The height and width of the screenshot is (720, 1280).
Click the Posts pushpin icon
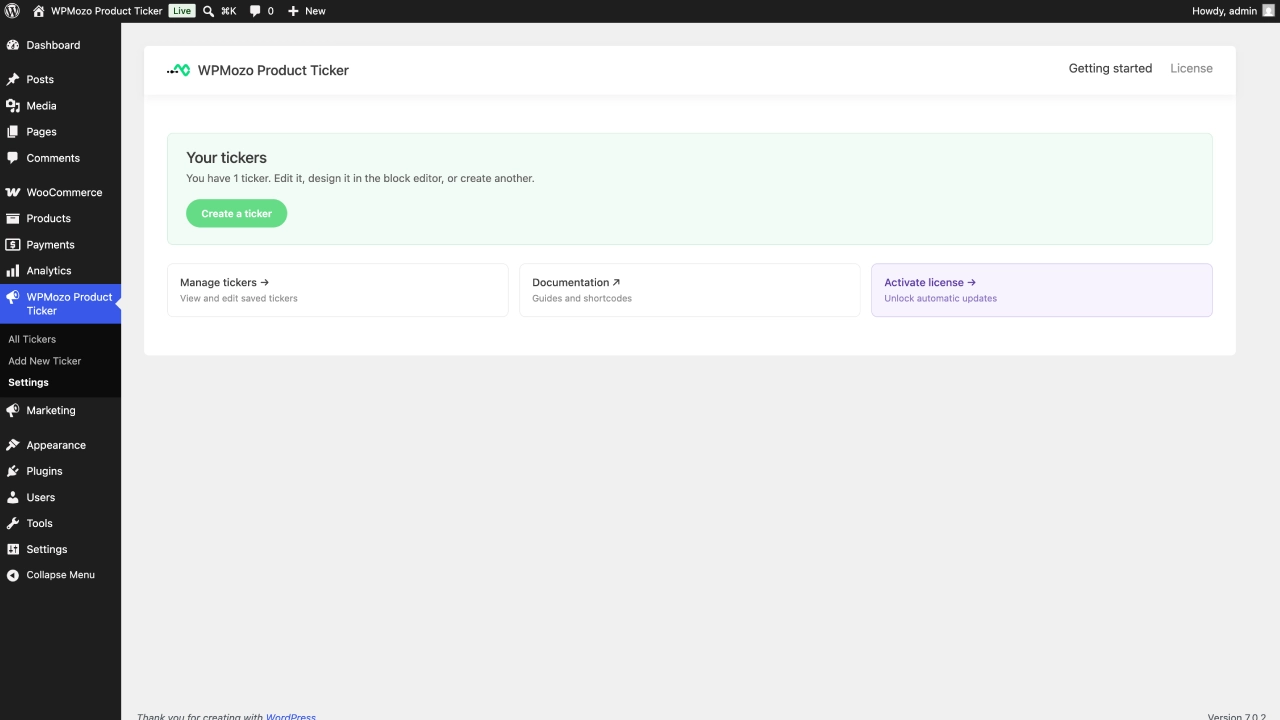[13, 79]
